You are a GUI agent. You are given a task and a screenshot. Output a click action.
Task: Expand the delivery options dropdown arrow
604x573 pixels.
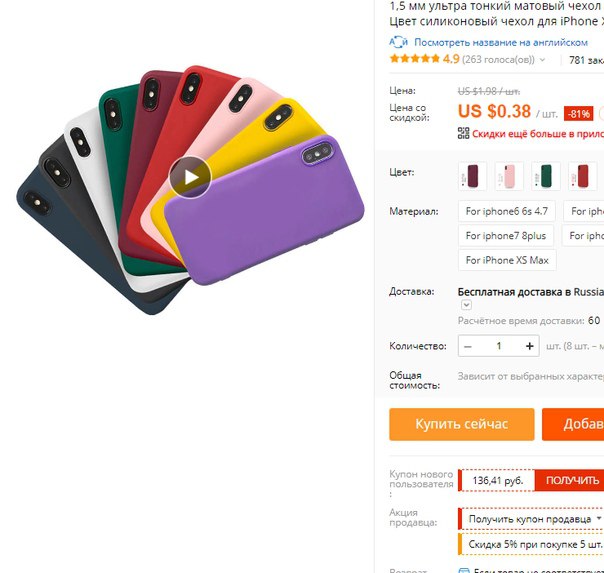(466, 305)
